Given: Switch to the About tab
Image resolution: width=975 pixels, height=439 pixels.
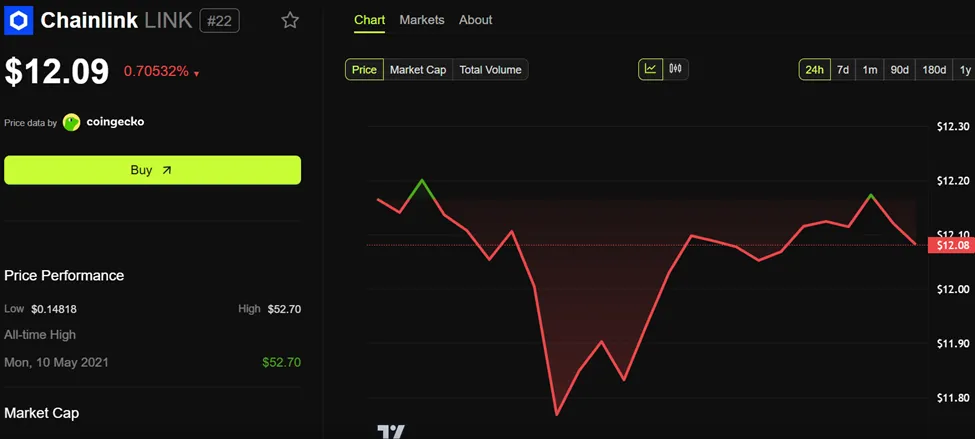Looking at the screenshot, I should [x=476, y=20].
